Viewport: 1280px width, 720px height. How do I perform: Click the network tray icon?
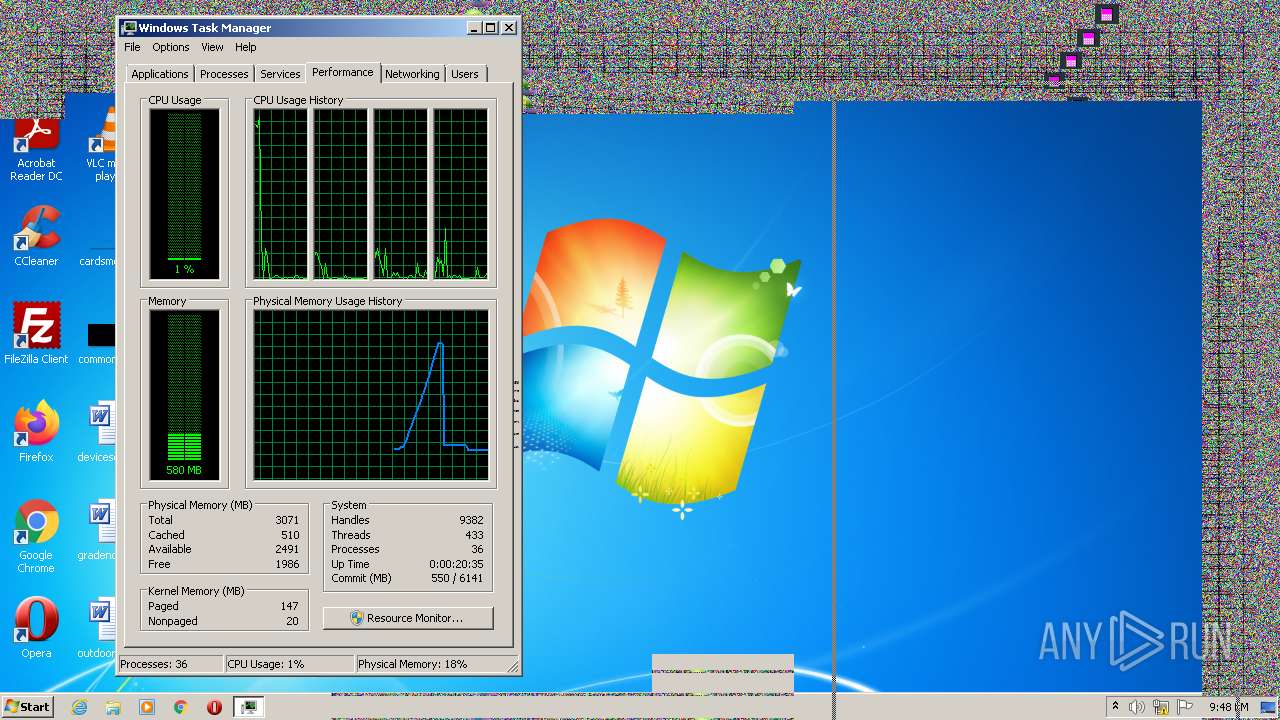[1161, 707]
